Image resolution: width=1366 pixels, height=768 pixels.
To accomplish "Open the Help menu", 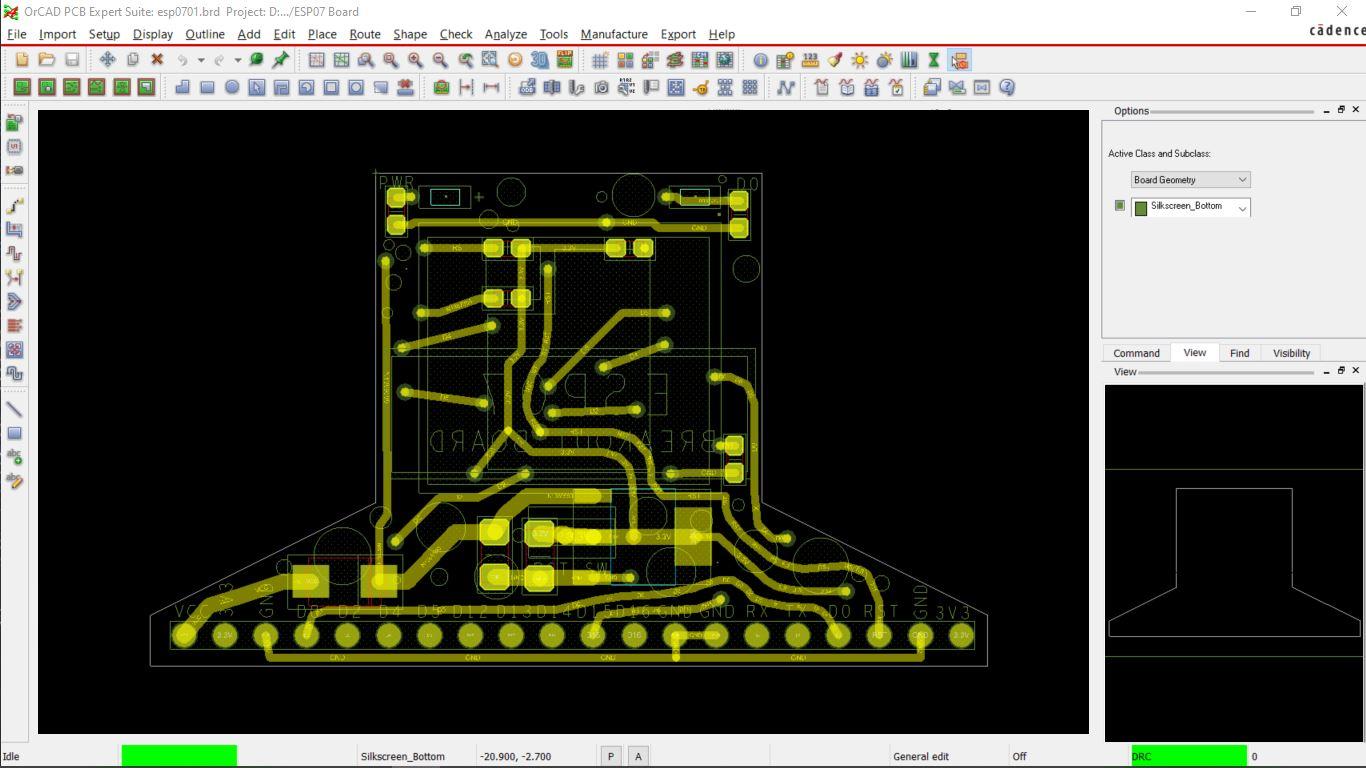I will click(721, 34).
